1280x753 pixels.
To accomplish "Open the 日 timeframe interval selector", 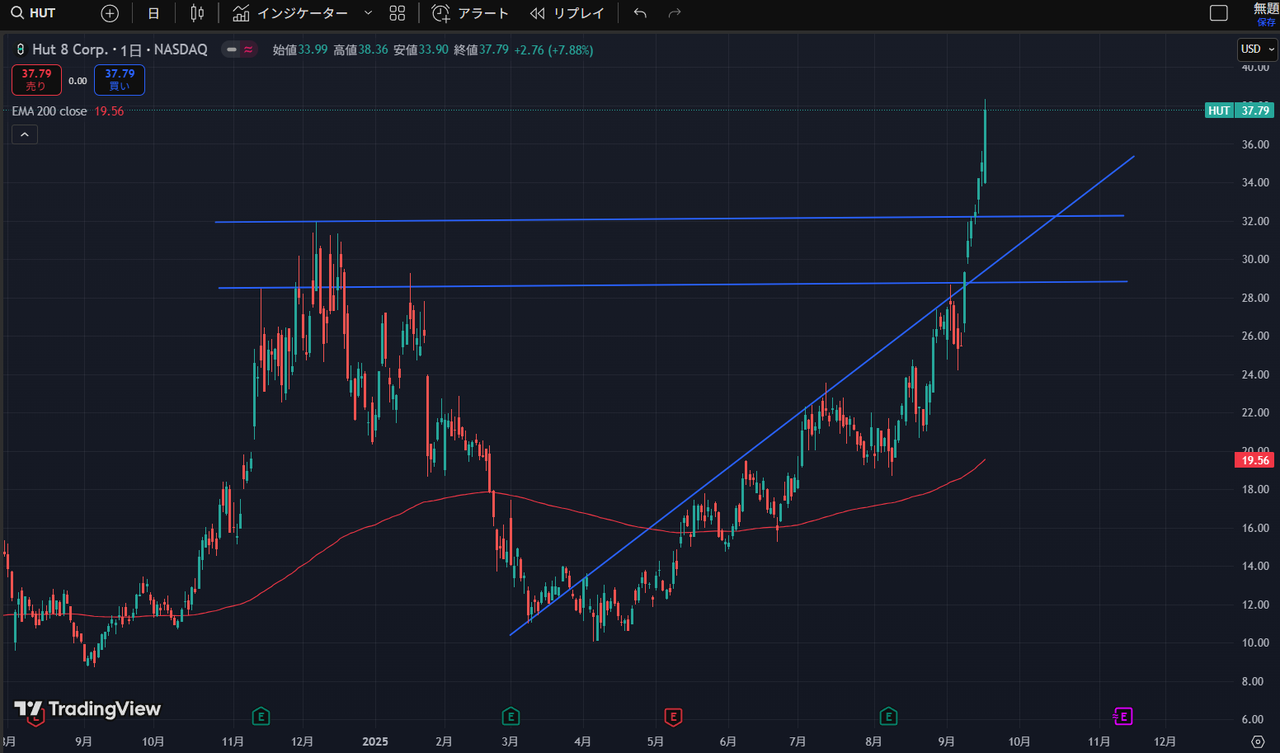I will click(x=153, y=13).
